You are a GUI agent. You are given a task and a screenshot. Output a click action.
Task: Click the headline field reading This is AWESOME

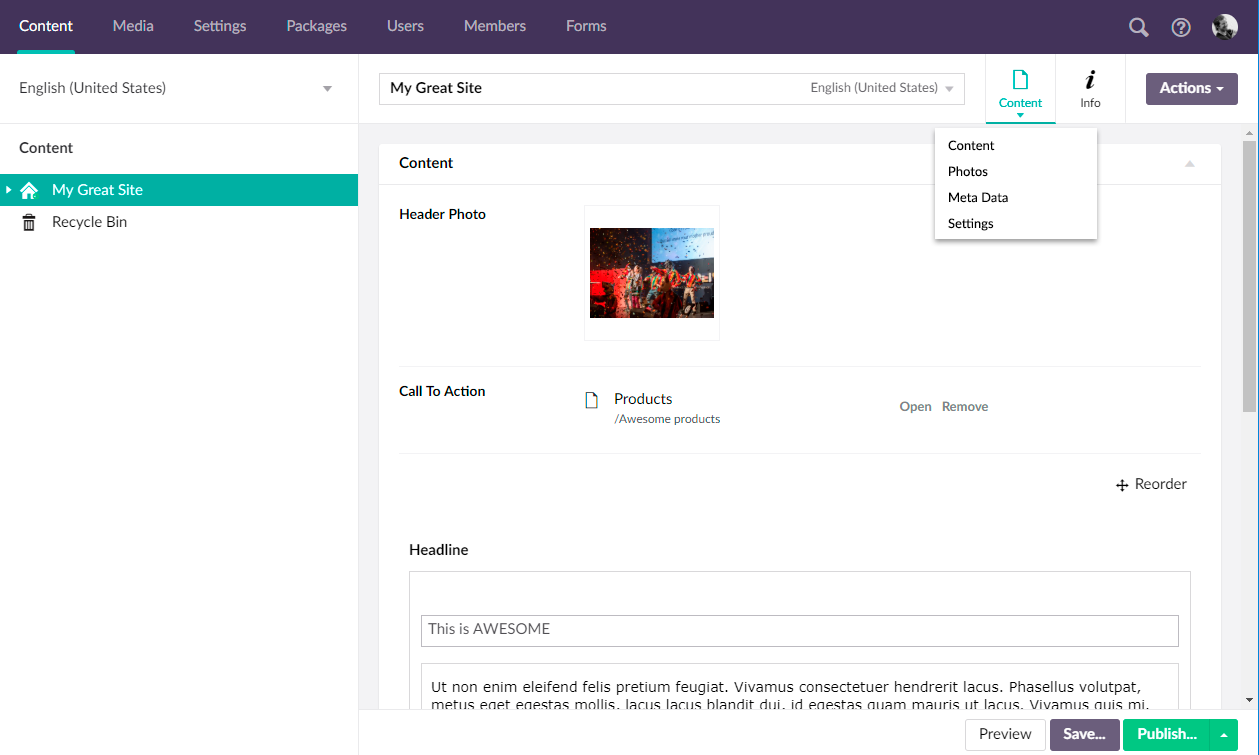point(799,630)
